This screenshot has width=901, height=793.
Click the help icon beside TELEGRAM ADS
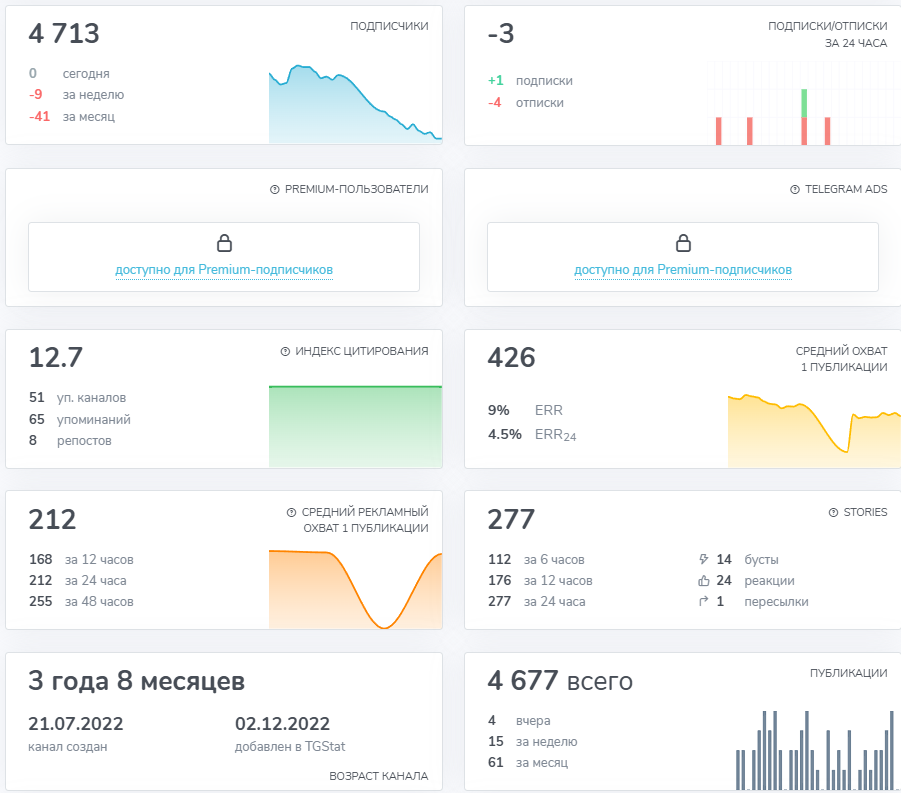pos(795,189)
